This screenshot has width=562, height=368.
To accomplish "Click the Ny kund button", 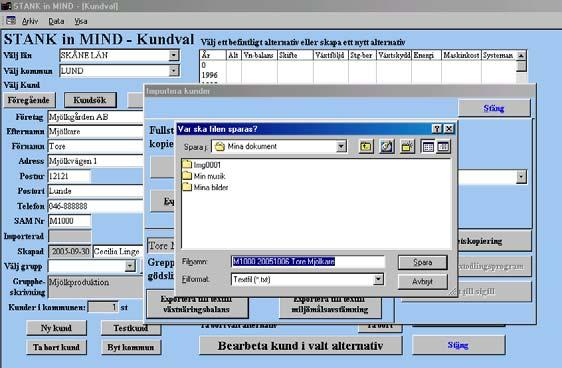I will [56, 328].
